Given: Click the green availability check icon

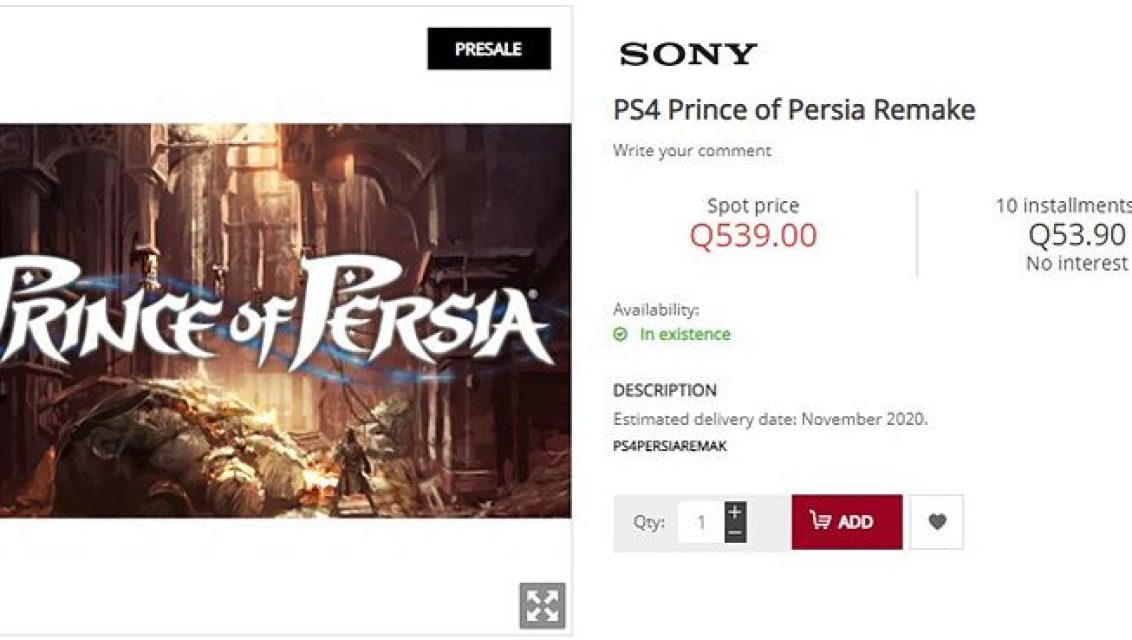Looking at the screenshot, I should 620,334.
